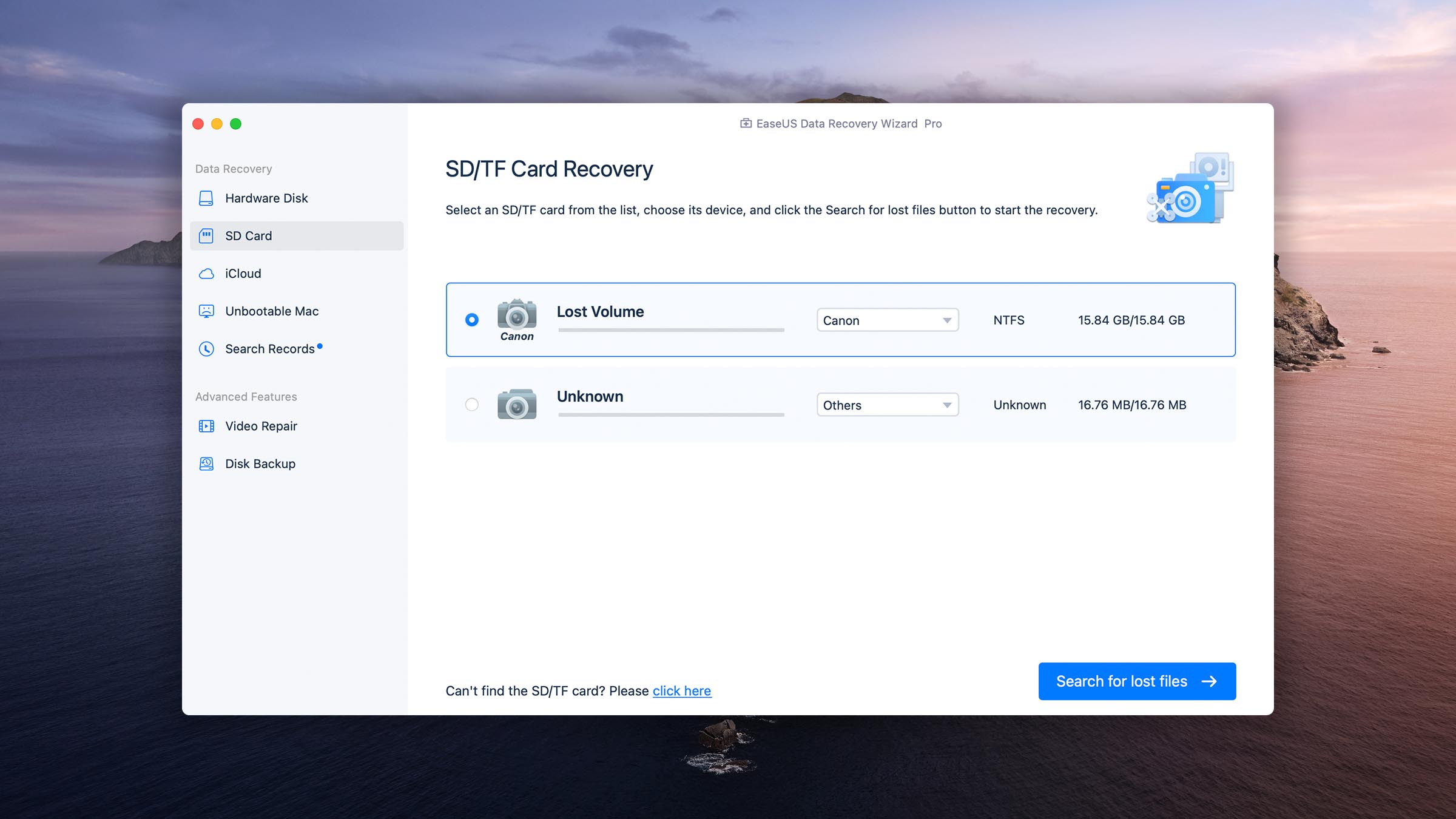Click the Unknown volume usage bar
This screenshot has height=819, width=1456.
(x=671, y=415)
